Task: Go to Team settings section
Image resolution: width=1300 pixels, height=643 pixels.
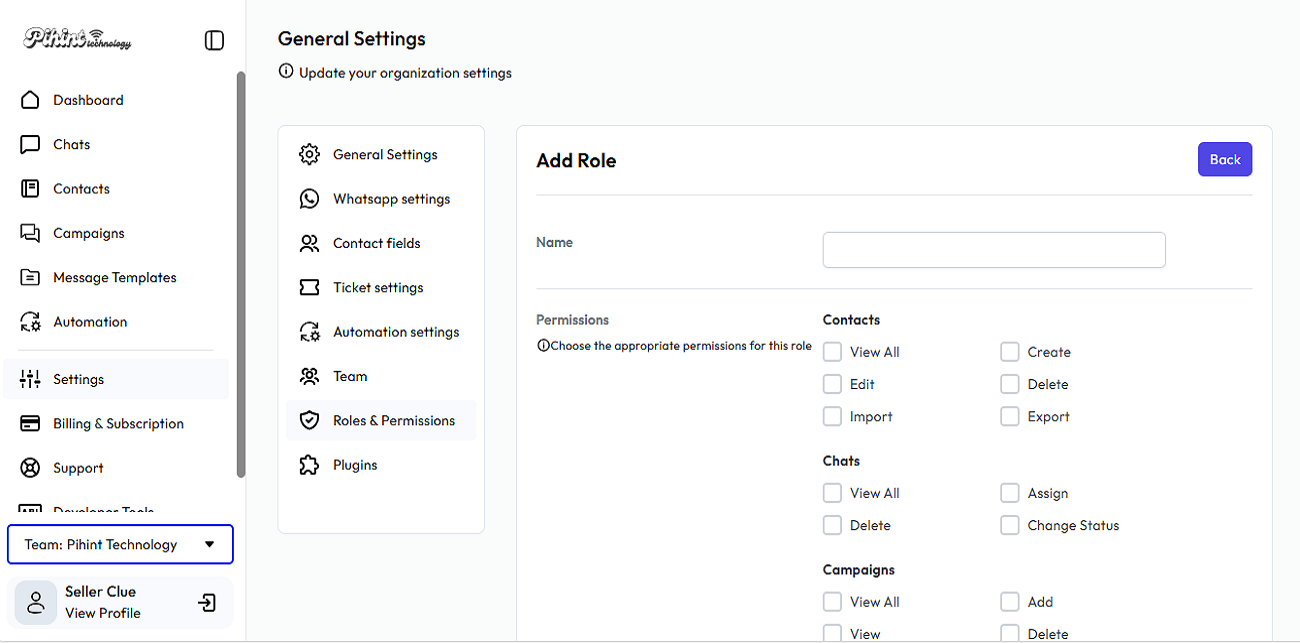Action: click(x=350, y=376)
